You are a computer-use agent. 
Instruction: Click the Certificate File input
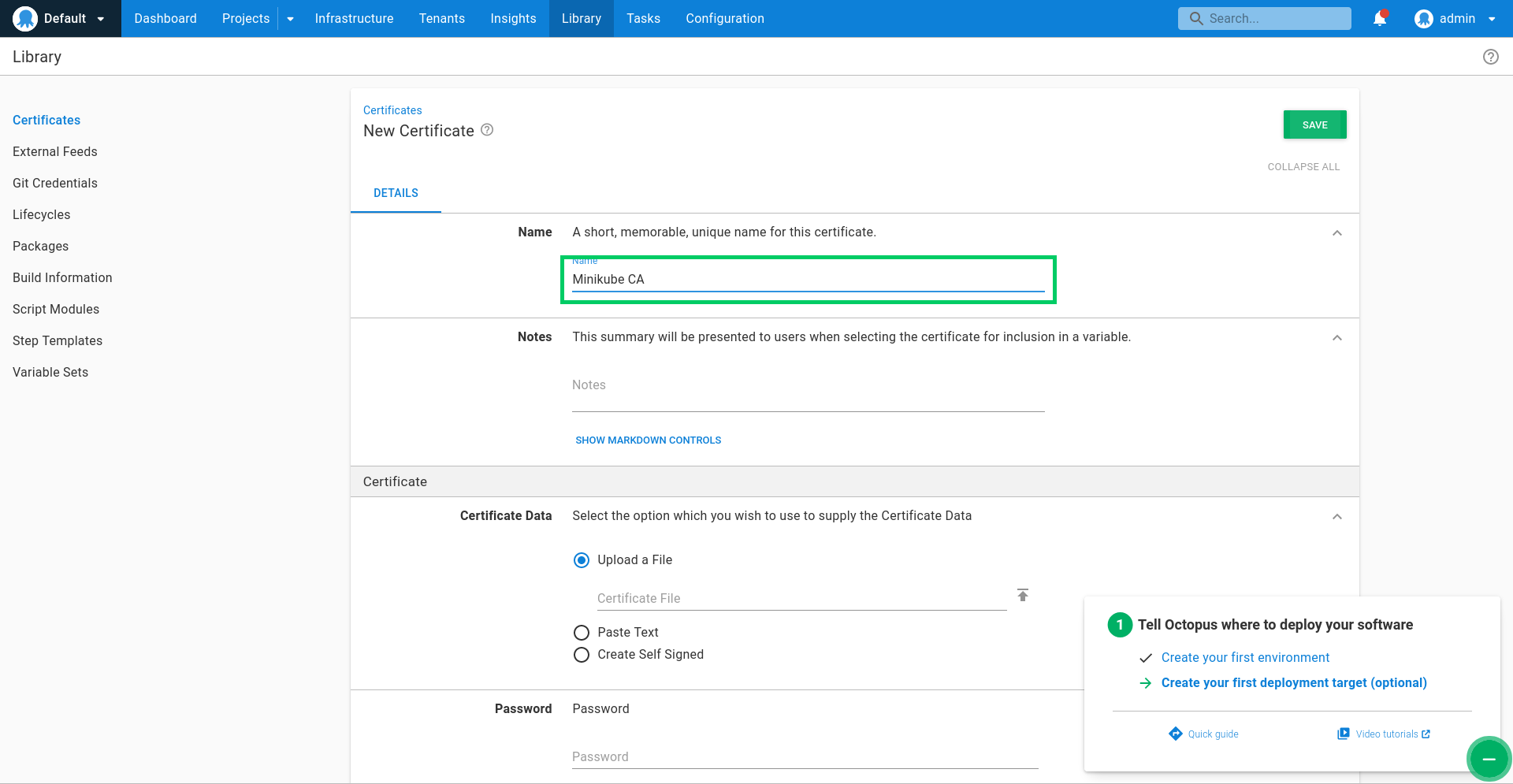tap(801, 598)
